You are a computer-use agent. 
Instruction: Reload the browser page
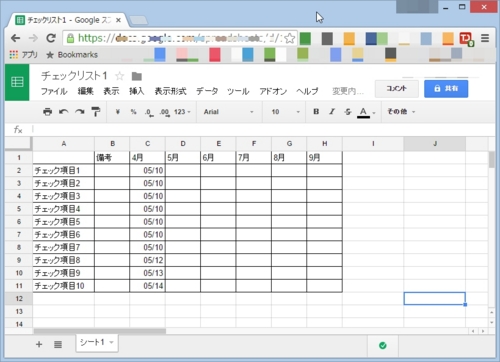pyautogui.click(x=51, y=38)
